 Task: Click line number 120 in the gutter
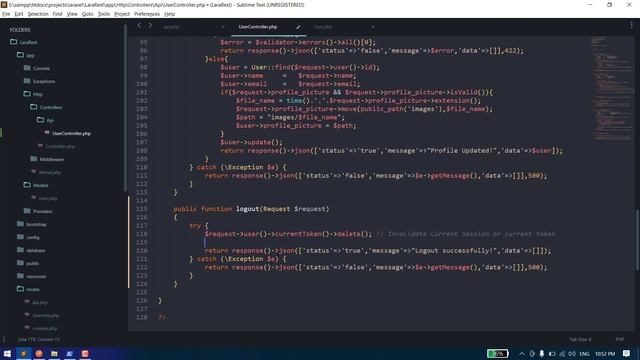142,251
